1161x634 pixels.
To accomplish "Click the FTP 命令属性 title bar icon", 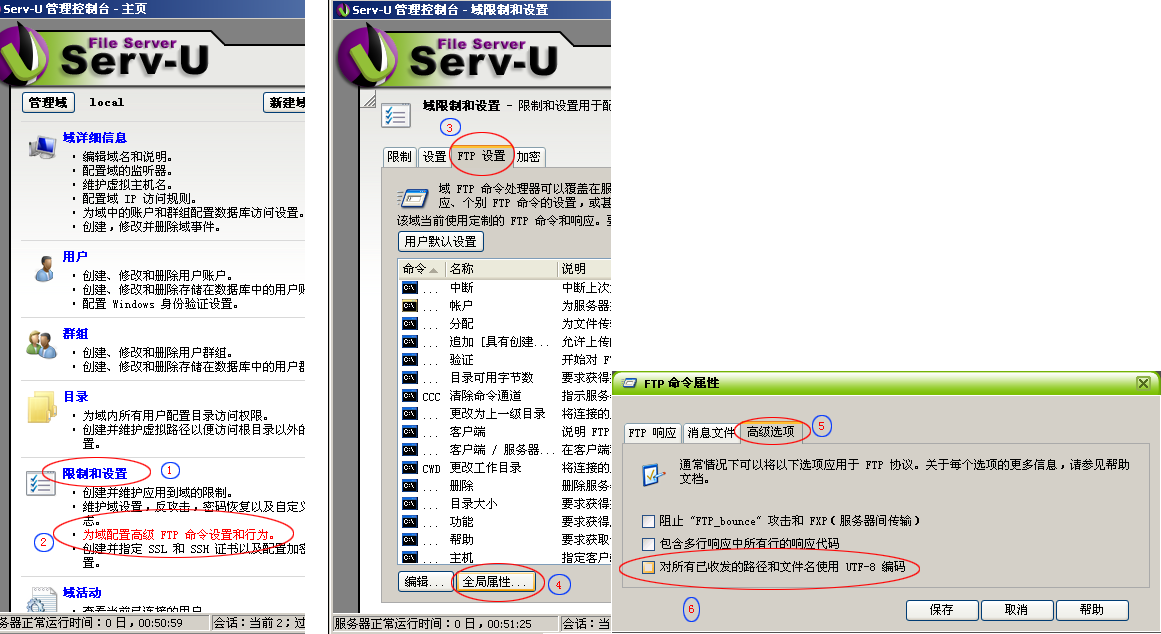I will [x=629, y=383].
